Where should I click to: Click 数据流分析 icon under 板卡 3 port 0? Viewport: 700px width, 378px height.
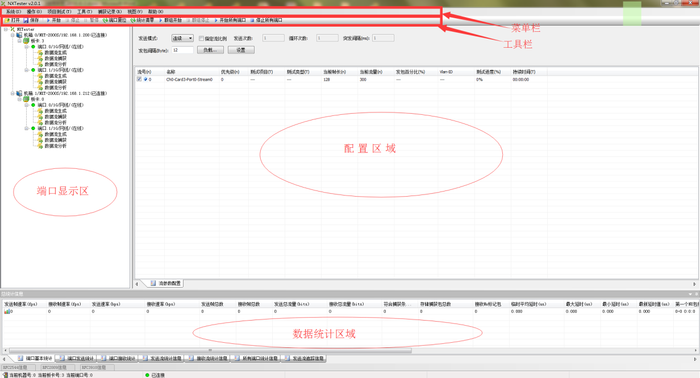[40, 64]
